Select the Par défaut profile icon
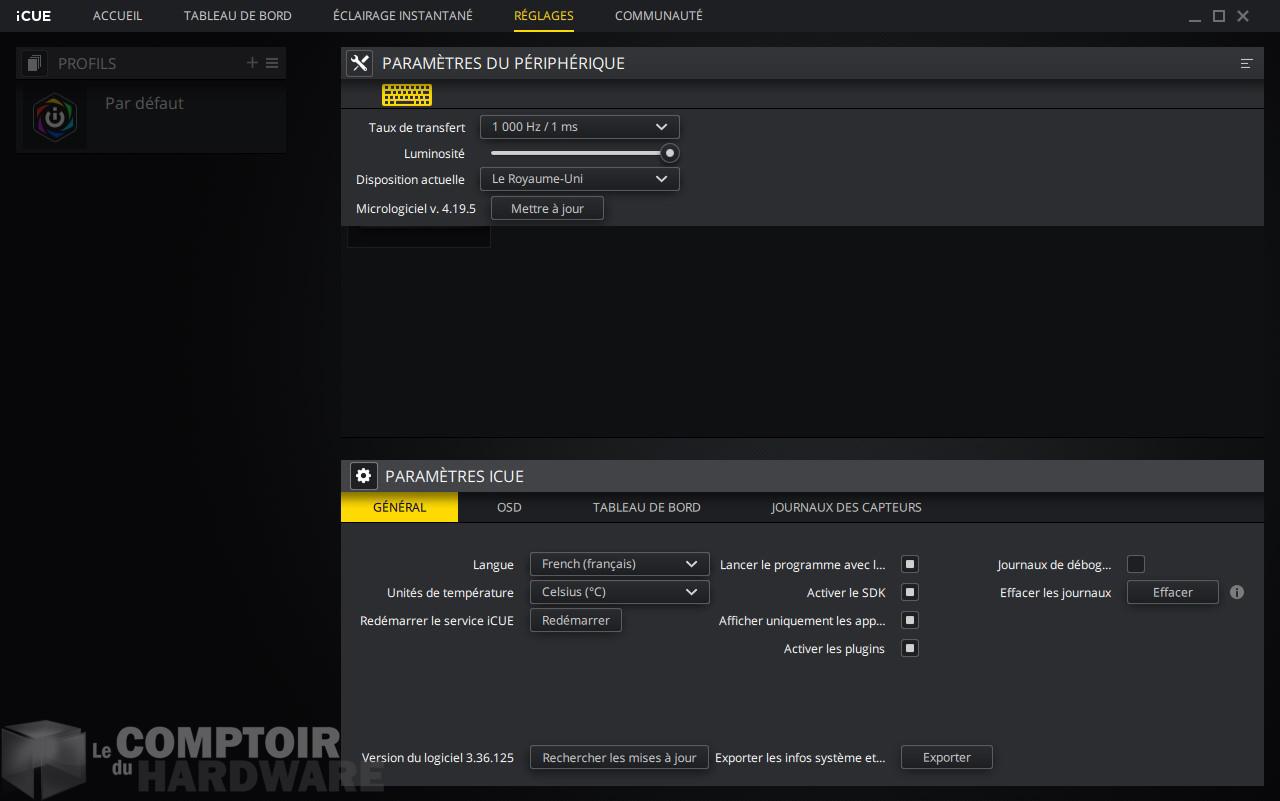 point(55,117)
